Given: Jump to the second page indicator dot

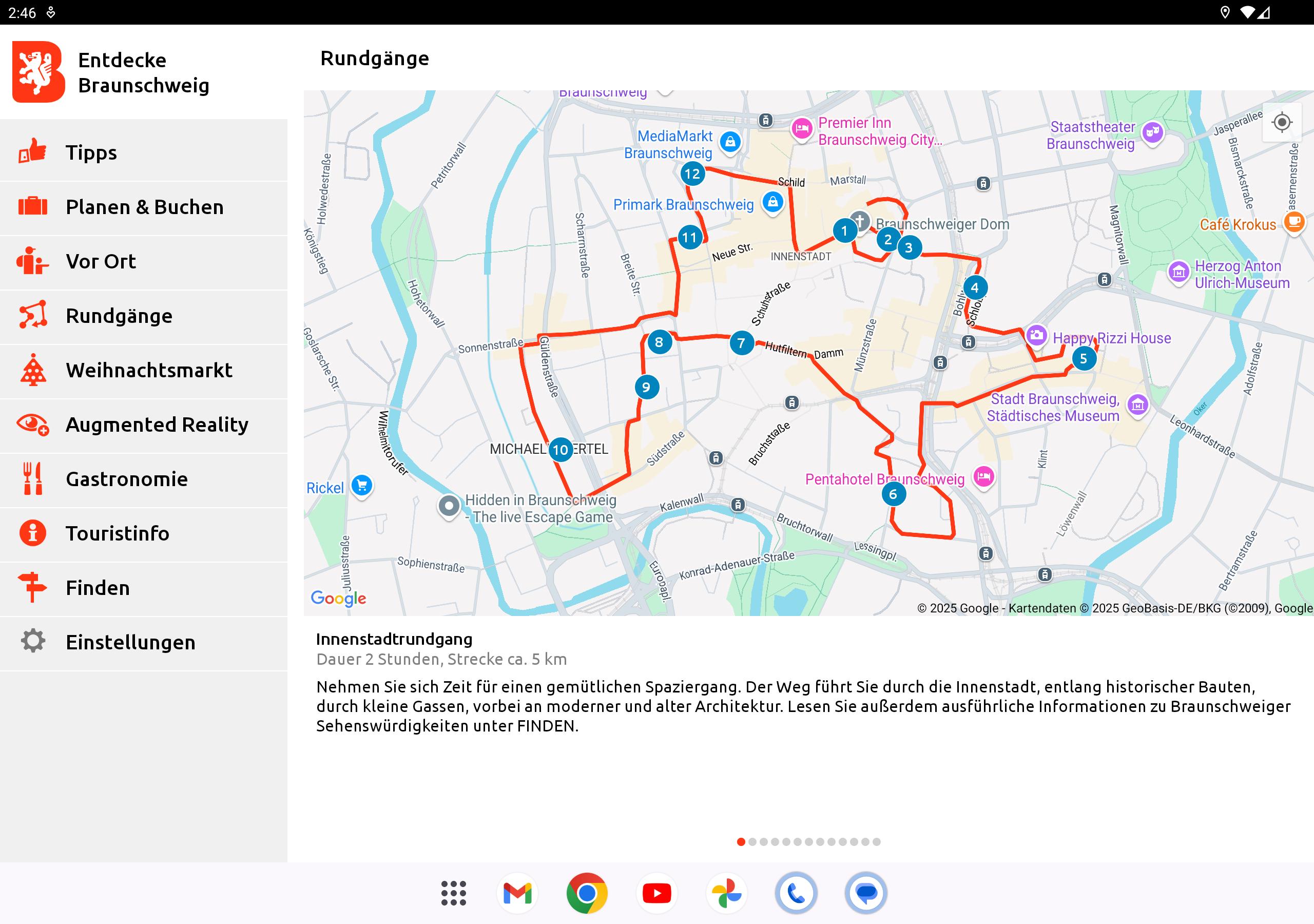Looking at the screenshot, I should pyautogui.click(x=752, y=841).
